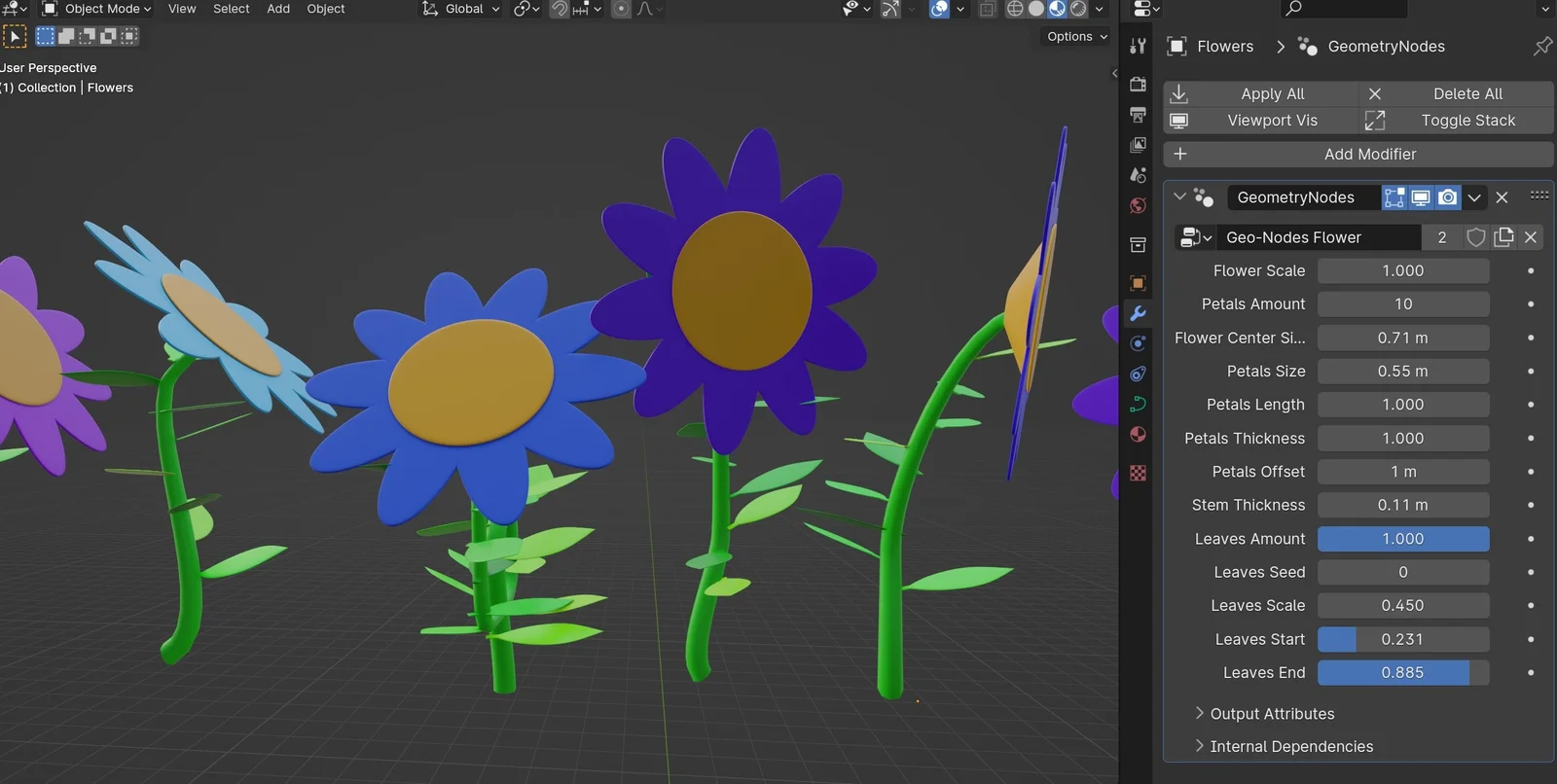Duplicate the Geo-Nodes Flower node group
The height and width of the screenshot is (784, 1557).
[x=1503, y=237]
